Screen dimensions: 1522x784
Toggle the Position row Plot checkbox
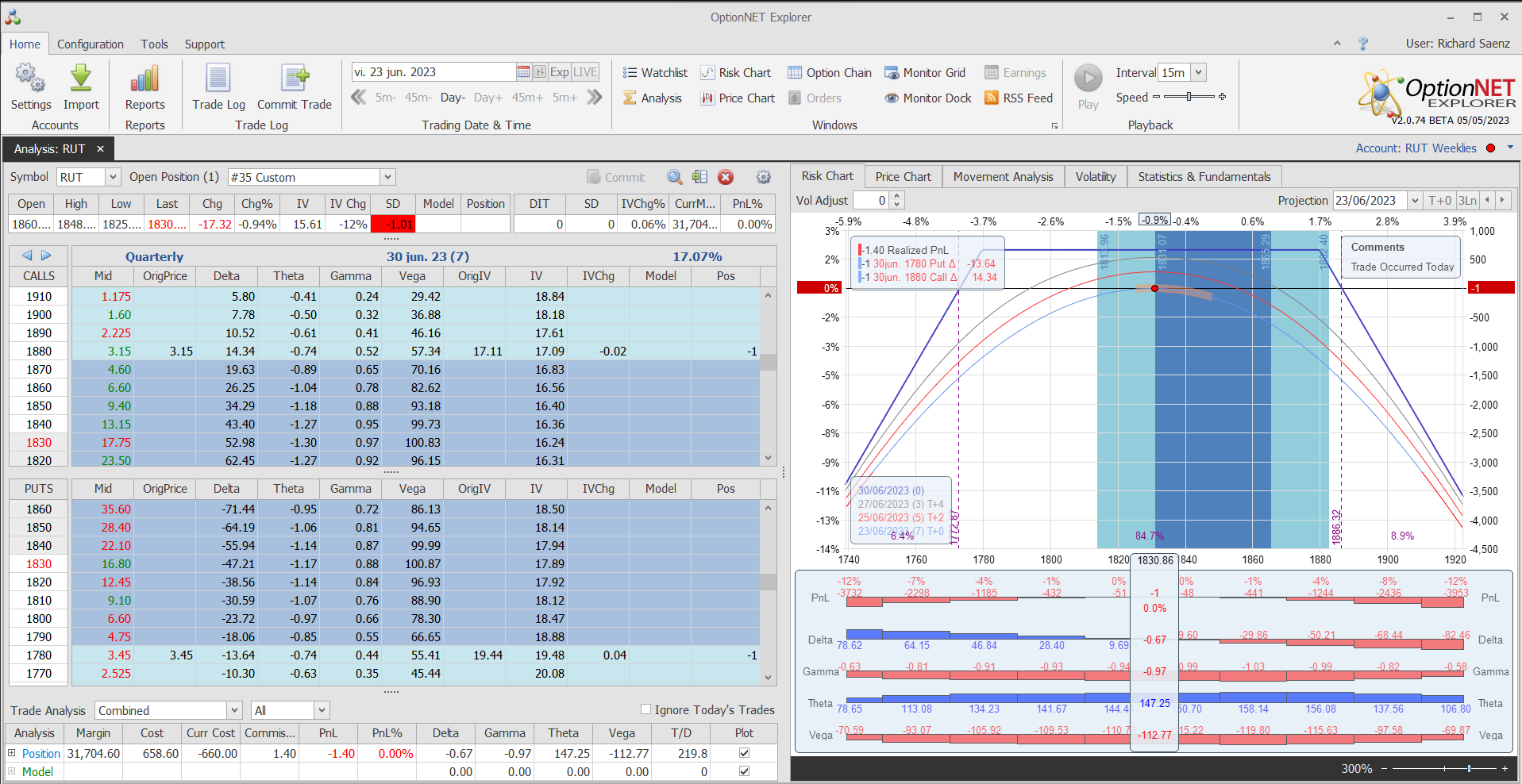pos(744,753)
